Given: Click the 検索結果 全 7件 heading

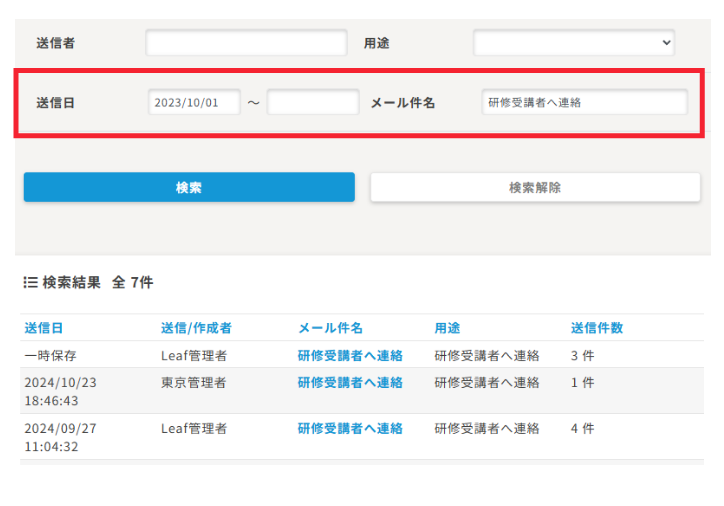Looking at the screenshot, I should (x=97, y=282).
